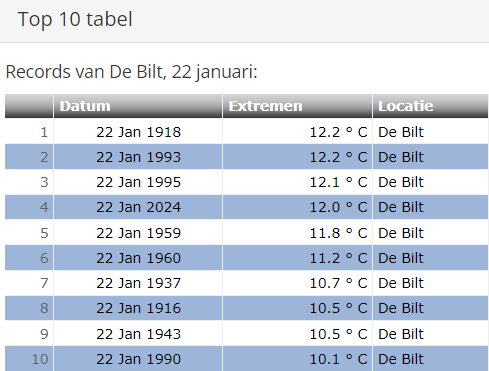
Task: Click the 11.8 ° C temperature cell
Action: coord(297,233)
